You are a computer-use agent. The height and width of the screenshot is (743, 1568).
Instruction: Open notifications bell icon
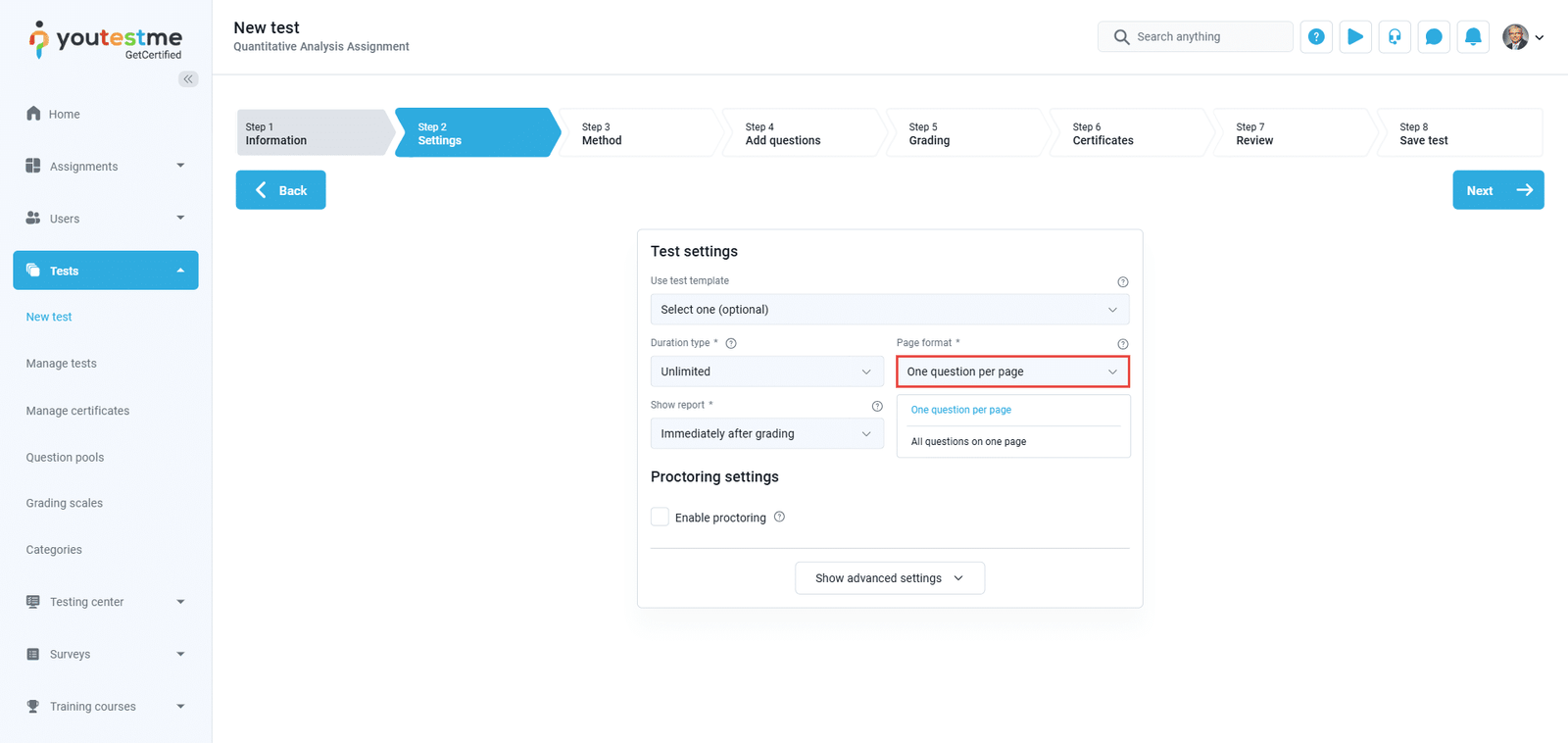point(1473,37)
